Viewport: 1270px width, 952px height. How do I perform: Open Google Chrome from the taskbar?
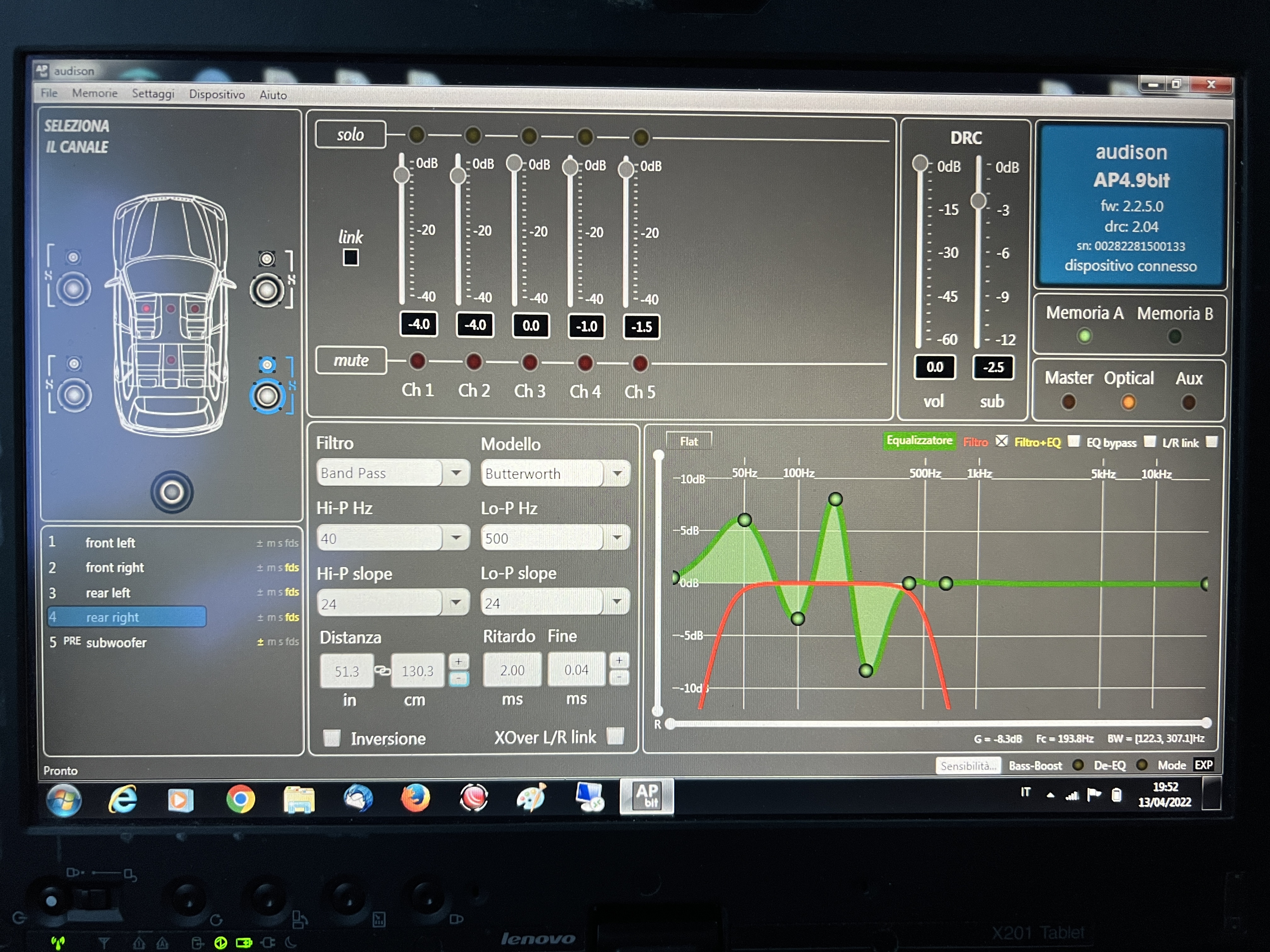(241, 799)
